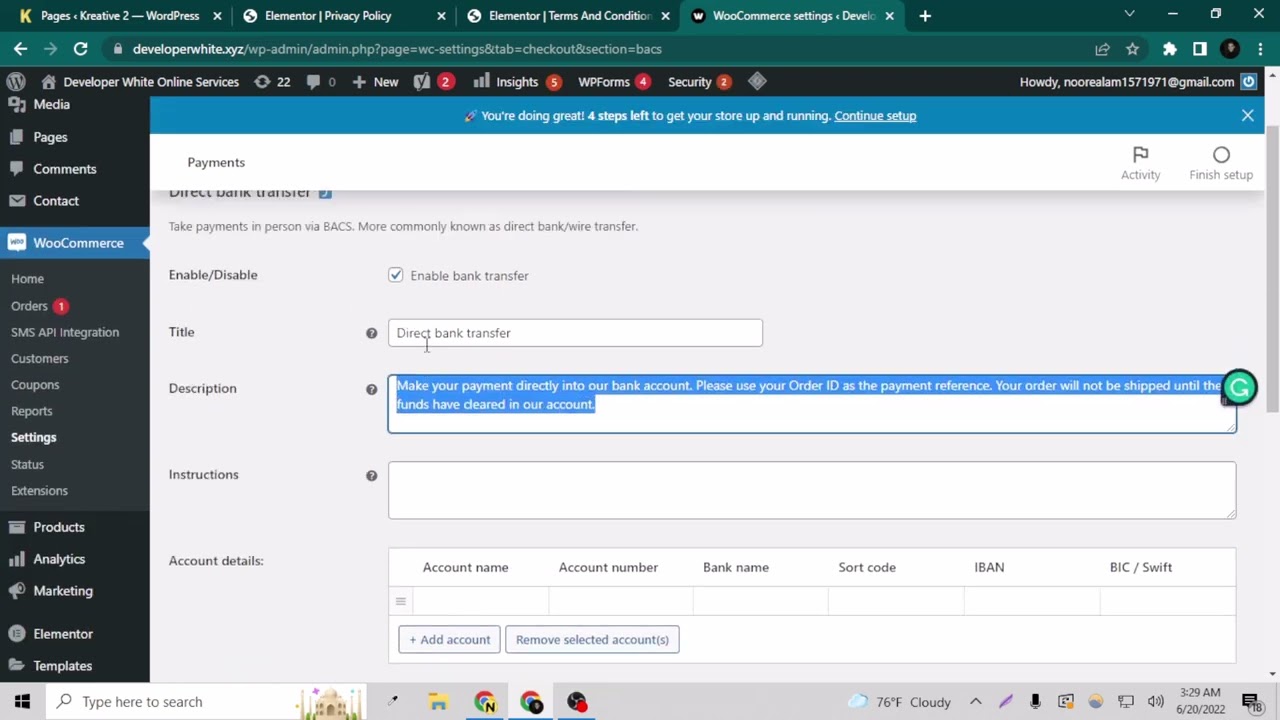1280x720 pixels.
Task: Open Windows Start menu
Action: (22, 702)
